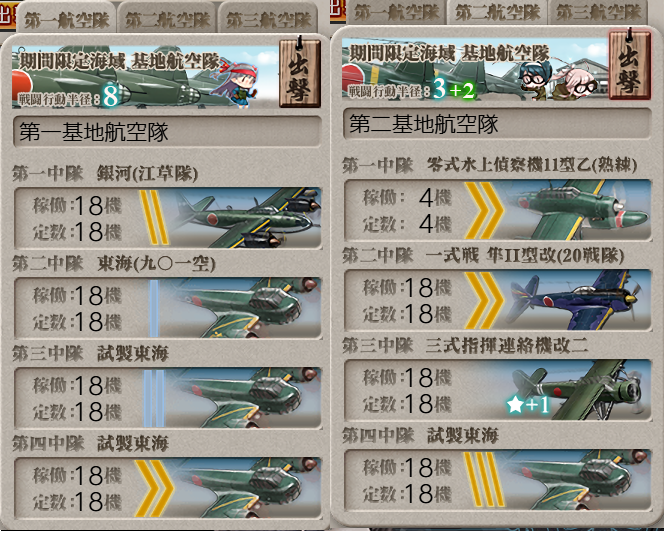Switch to the left 第一航空隊 tab
Viewport: 664px width, 535px height.
(66, 18)
